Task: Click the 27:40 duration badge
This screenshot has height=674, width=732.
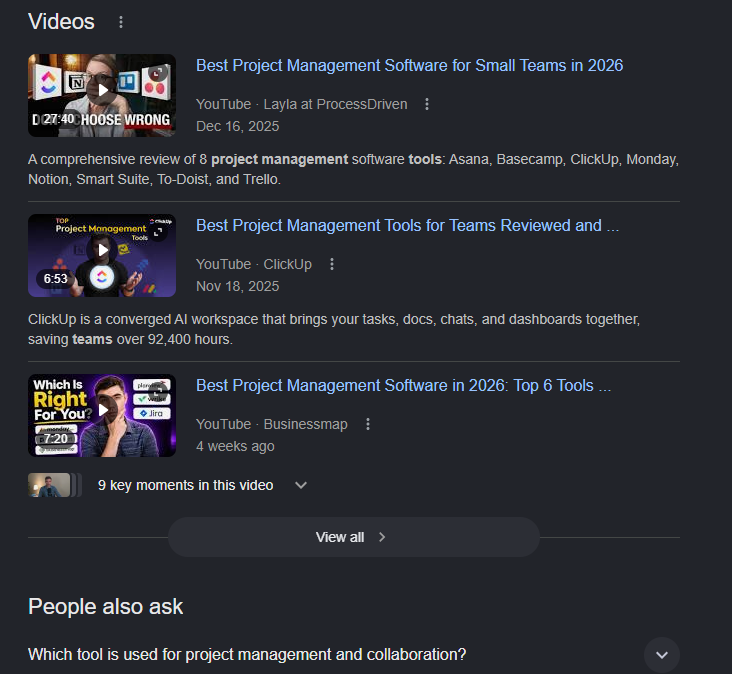Action: (x=58, y=119)
